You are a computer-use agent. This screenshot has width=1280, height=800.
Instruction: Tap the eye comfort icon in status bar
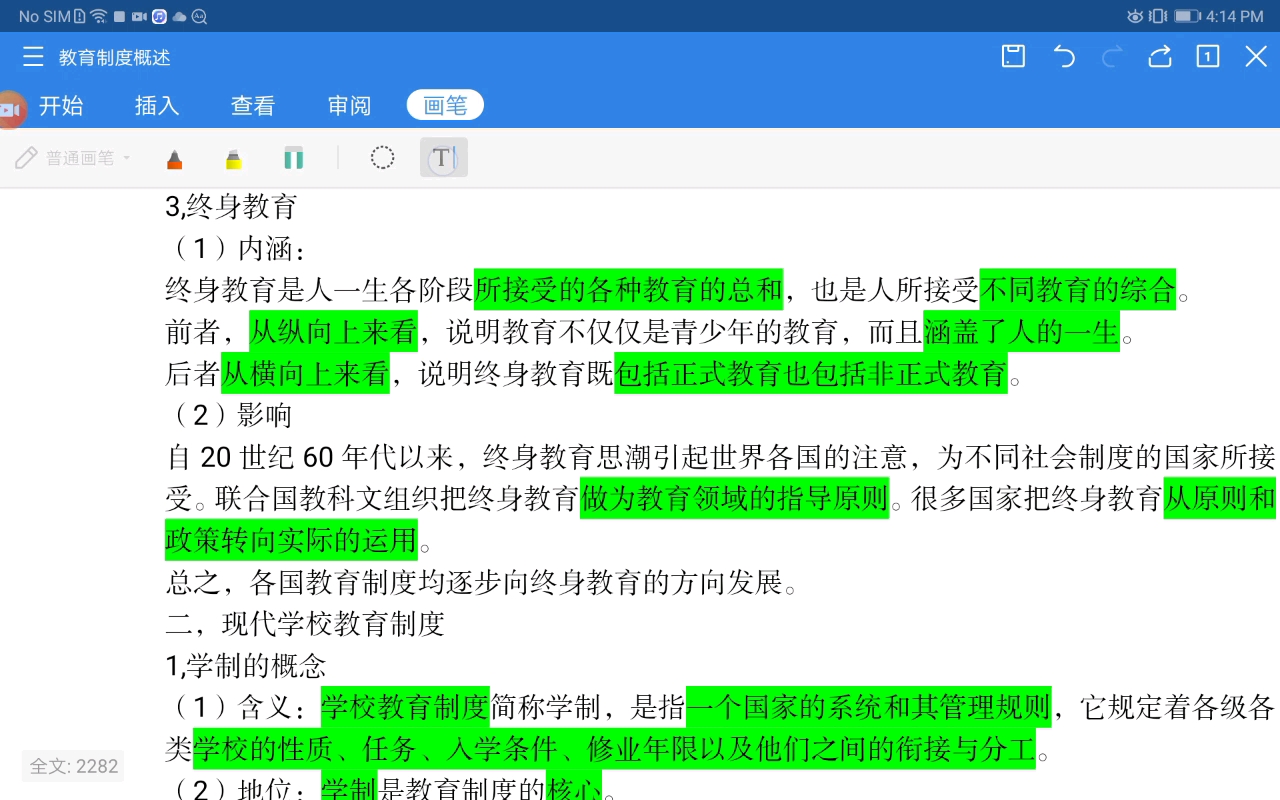(1135, 16)
